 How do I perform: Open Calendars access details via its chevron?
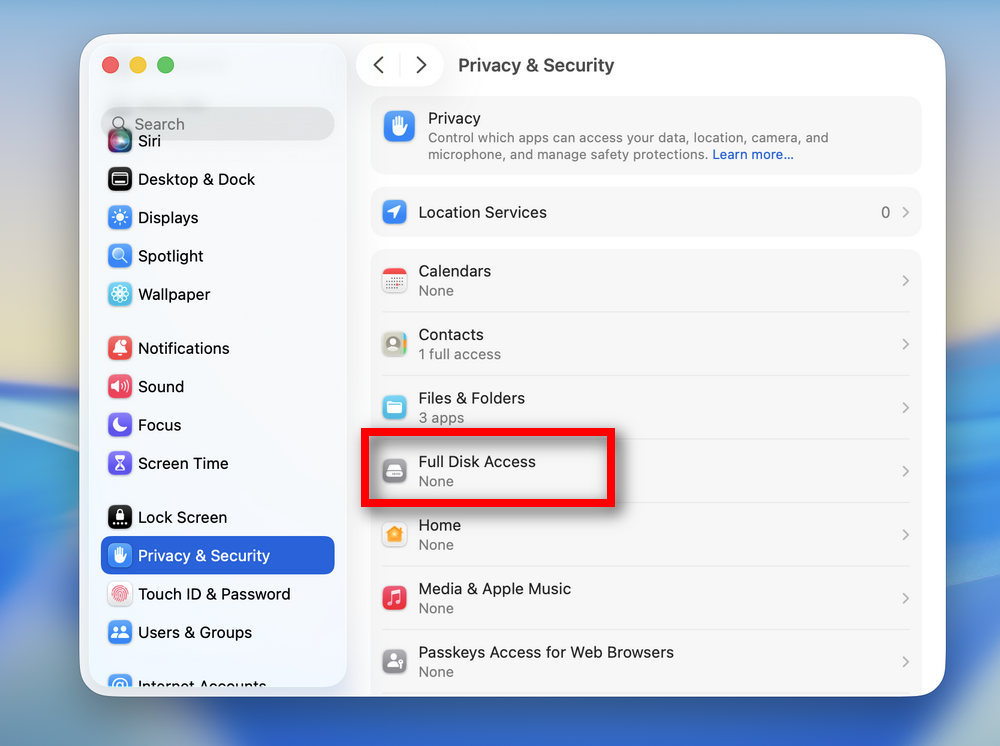[905, 280]
